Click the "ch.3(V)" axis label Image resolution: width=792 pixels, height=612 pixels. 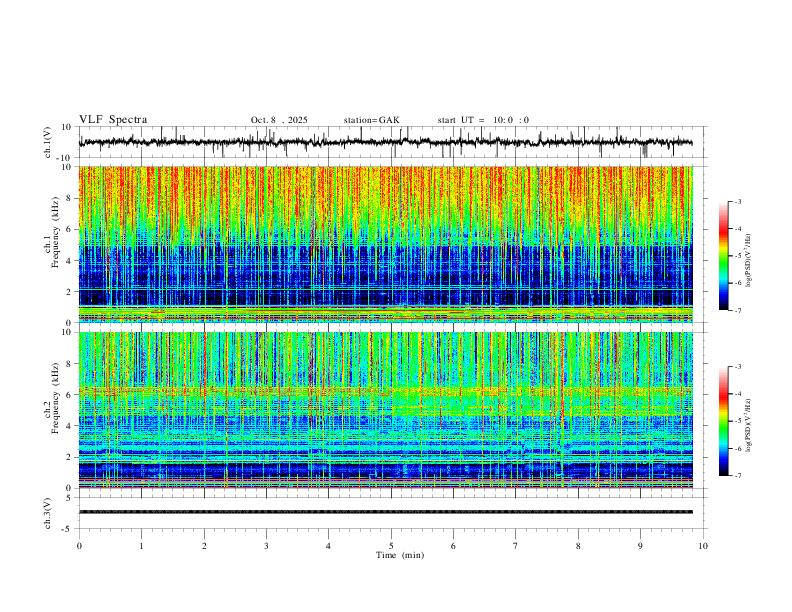coord(48,513)
